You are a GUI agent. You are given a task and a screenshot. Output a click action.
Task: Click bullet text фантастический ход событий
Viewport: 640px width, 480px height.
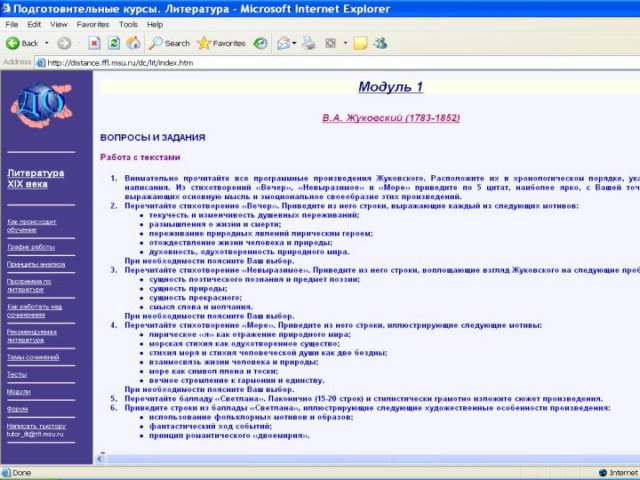coord(210,426)
